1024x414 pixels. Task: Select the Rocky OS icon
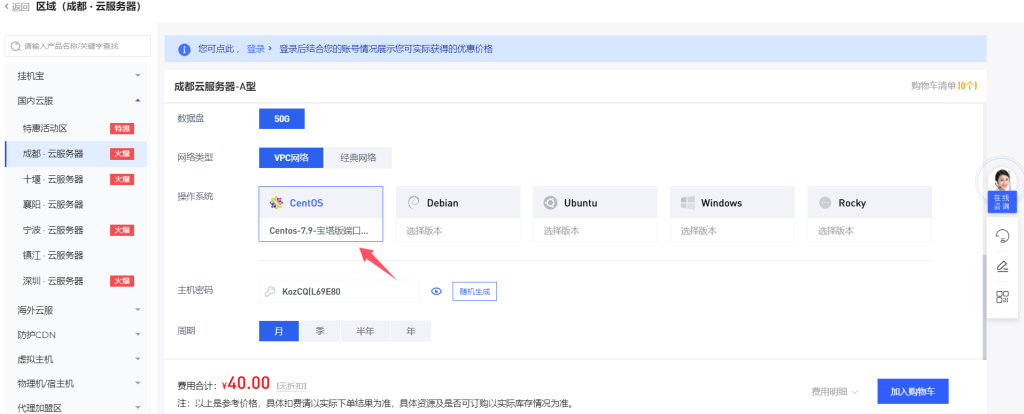825,202
